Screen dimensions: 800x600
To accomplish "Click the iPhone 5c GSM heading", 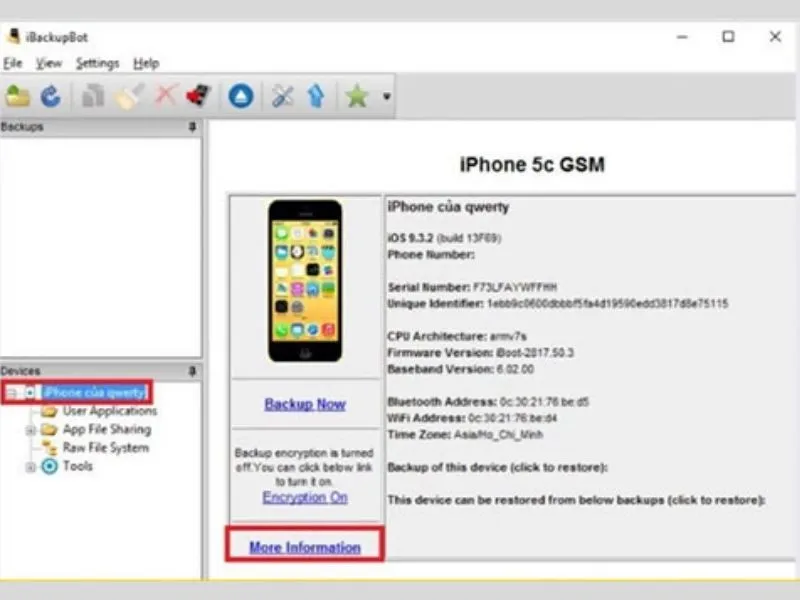I will click(532, 165).
